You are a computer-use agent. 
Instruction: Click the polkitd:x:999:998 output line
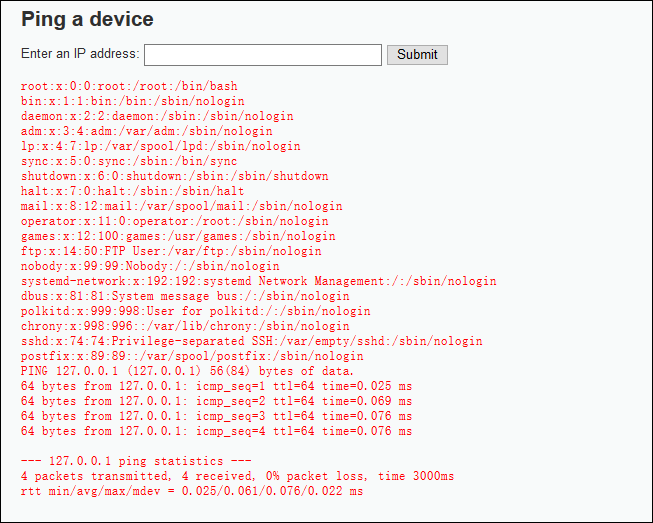(x=195, y=311)
